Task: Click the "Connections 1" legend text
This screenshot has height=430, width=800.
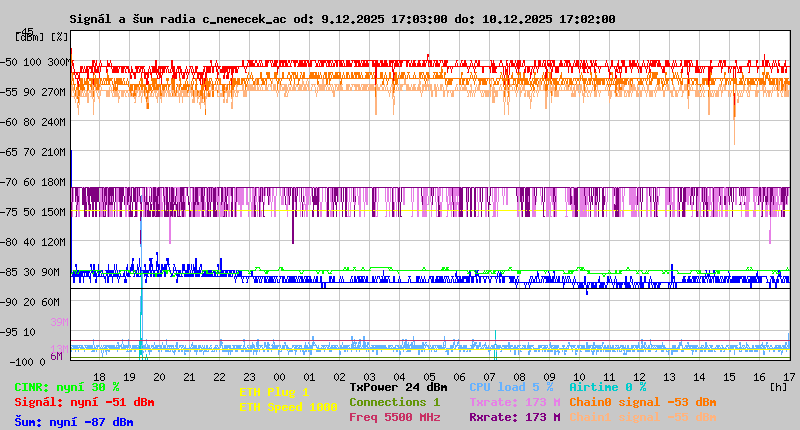Action: pos(394,402)
